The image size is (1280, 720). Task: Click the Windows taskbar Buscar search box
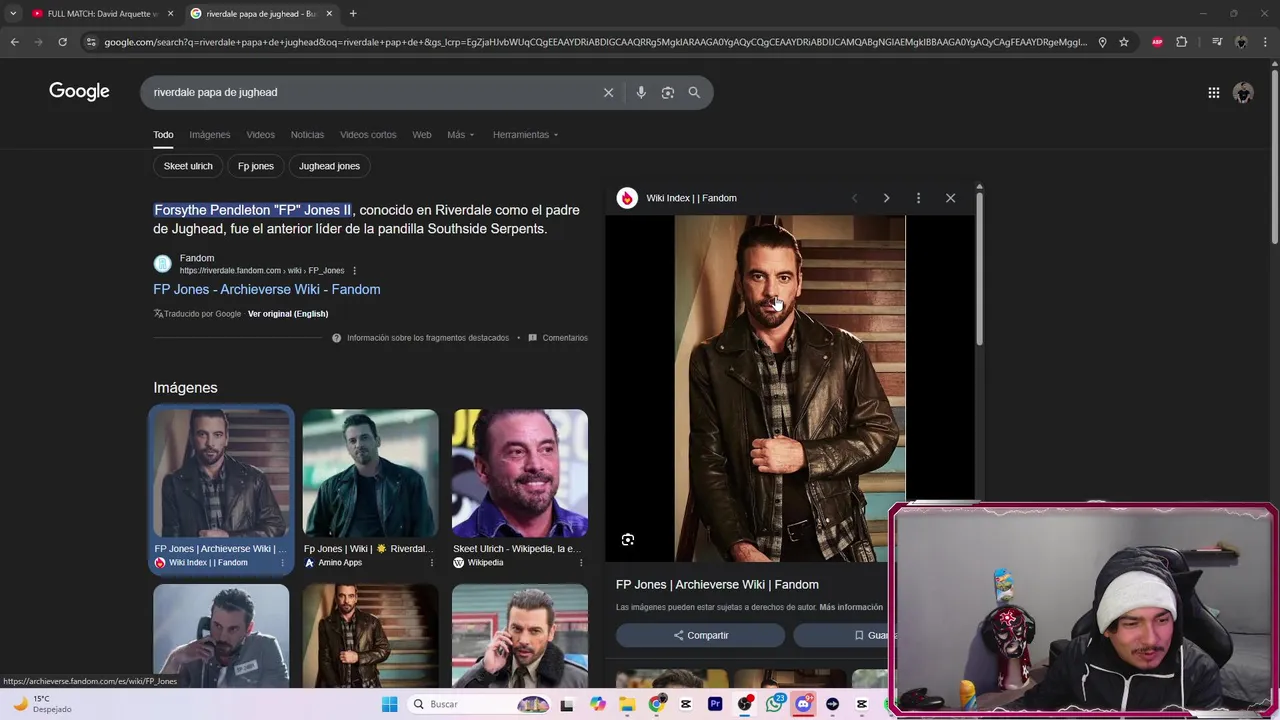(480, 704)
